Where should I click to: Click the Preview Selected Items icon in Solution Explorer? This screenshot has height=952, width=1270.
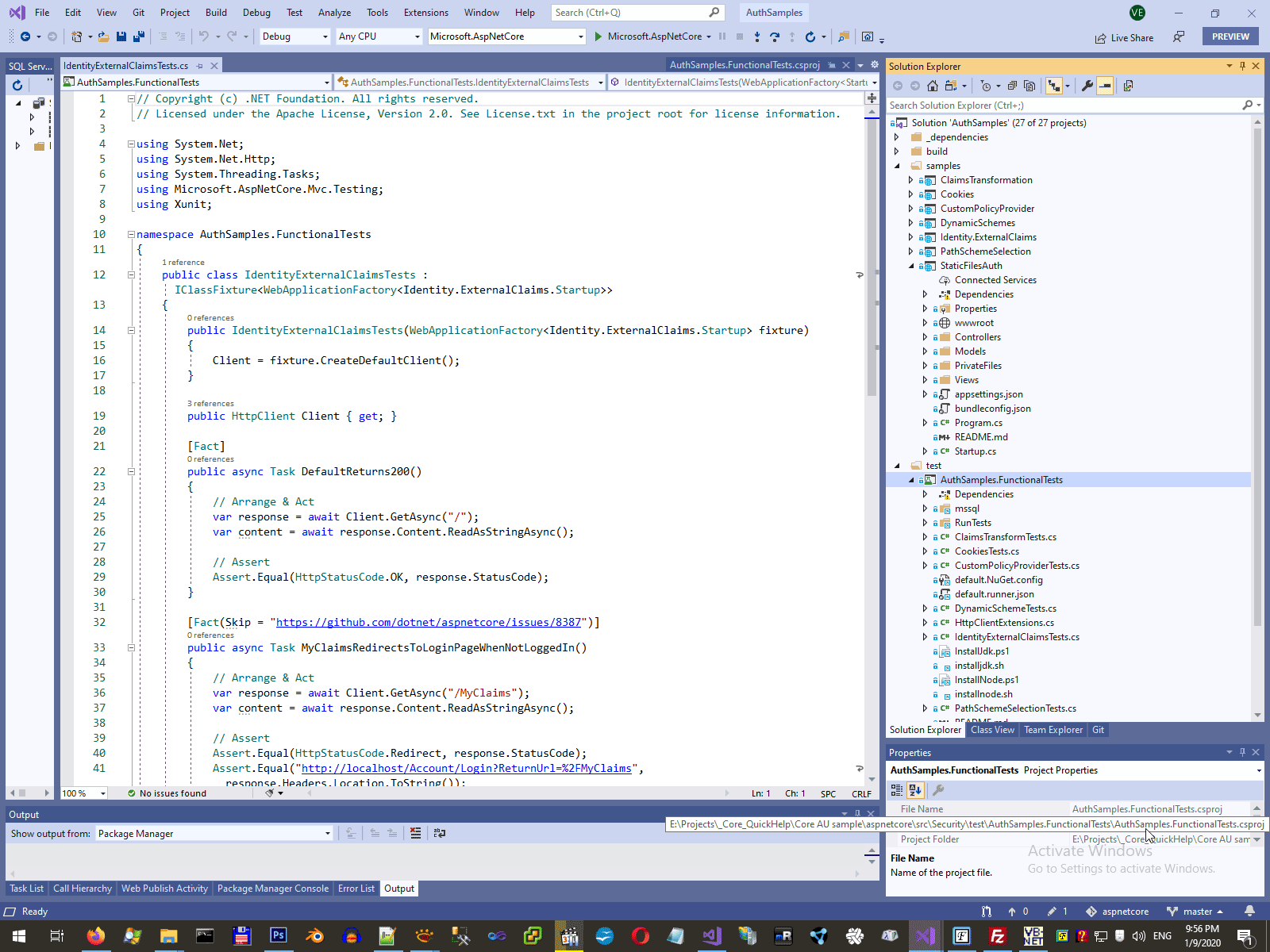pos(1128,86)
